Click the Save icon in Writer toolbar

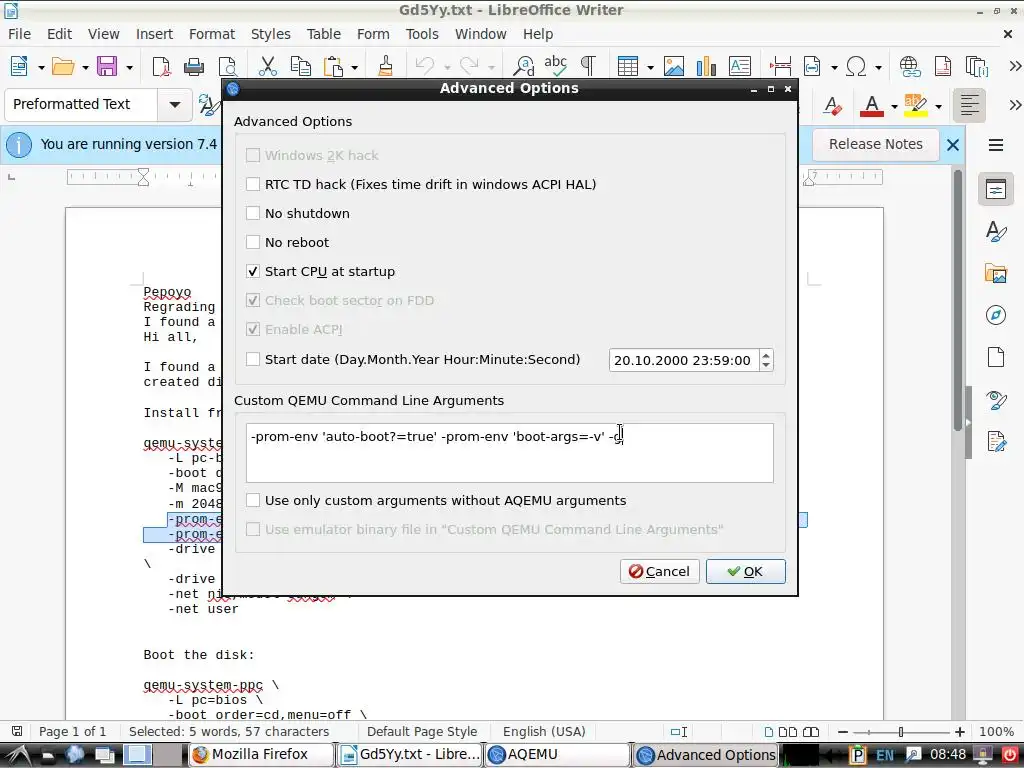[x=106, y=66]
